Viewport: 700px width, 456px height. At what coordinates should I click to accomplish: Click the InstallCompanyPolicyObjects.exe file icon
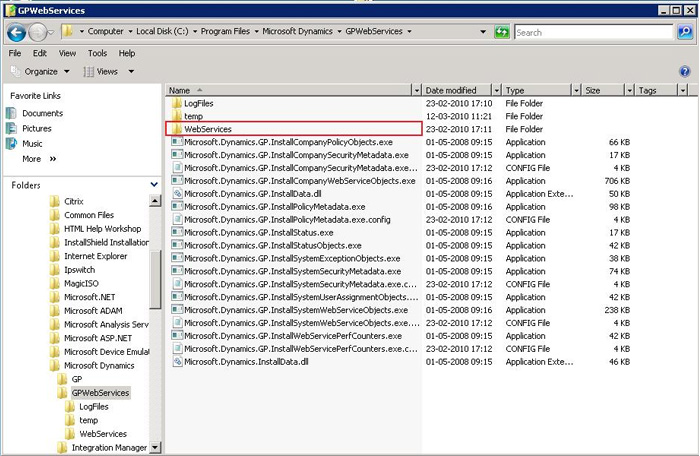tap(177, 142)
